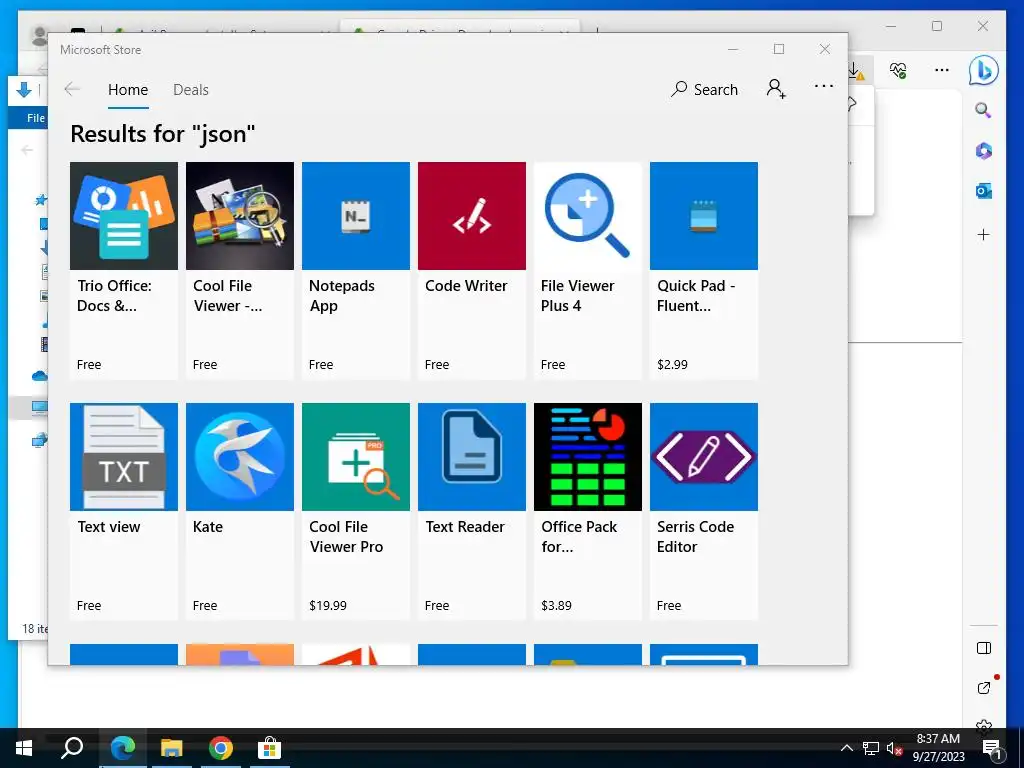Select the Quick Pad Fluent icon
The width and height of the screenshot is (1024, 768).
[x=704, y=216]
